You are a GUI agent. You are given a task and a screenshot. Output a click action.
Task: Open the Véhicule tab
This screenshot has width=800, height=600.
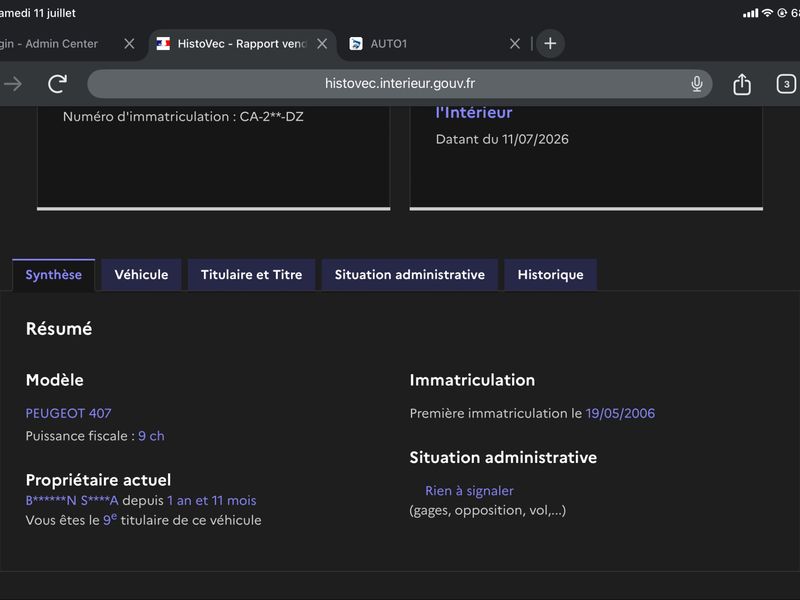(x=141, y=275)
